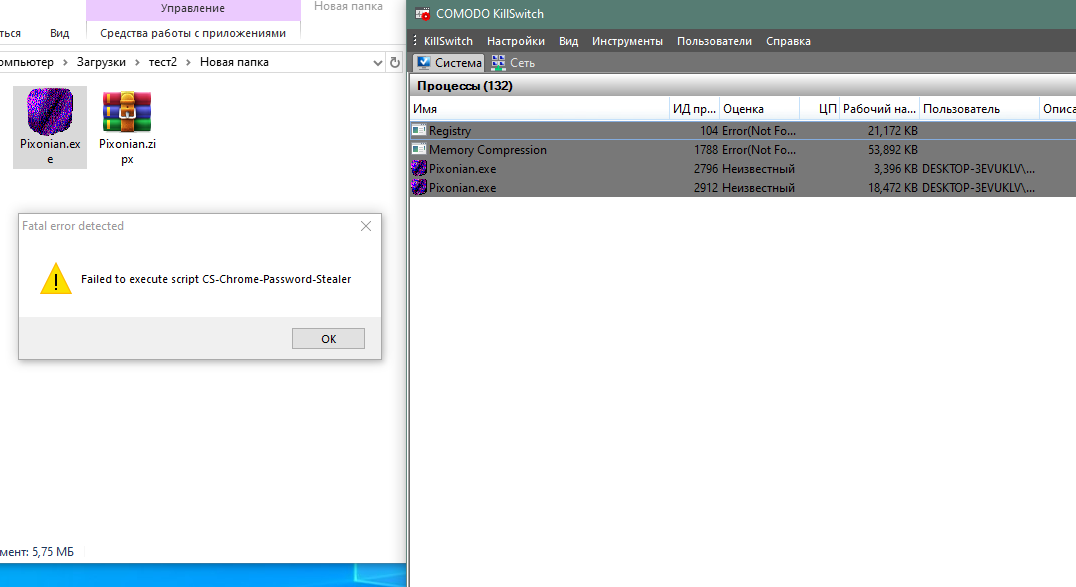
Task: Open the Управление contextual ribbon tab
Action: coord(193,8)
